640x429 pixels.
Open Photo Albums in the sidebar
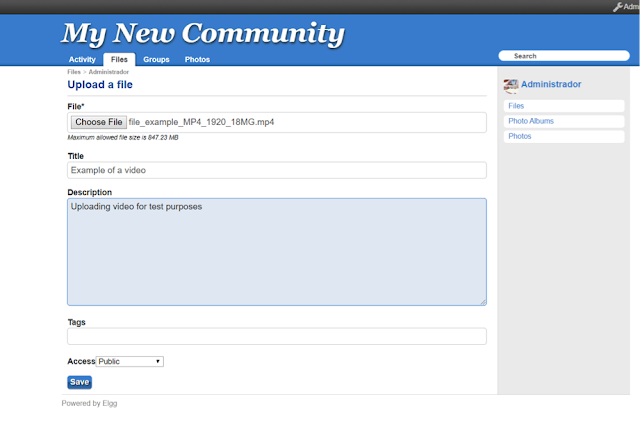[x=564, y=121]
